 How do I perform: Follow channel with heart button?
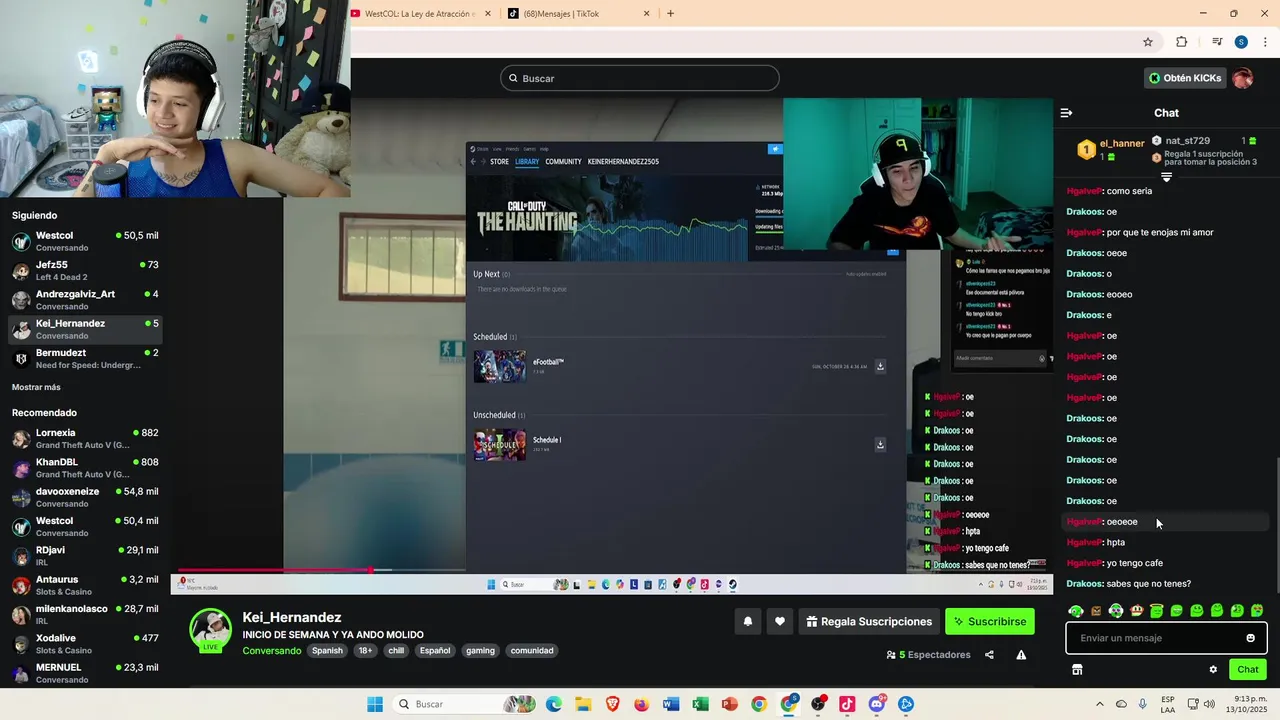tap(780, 621)
